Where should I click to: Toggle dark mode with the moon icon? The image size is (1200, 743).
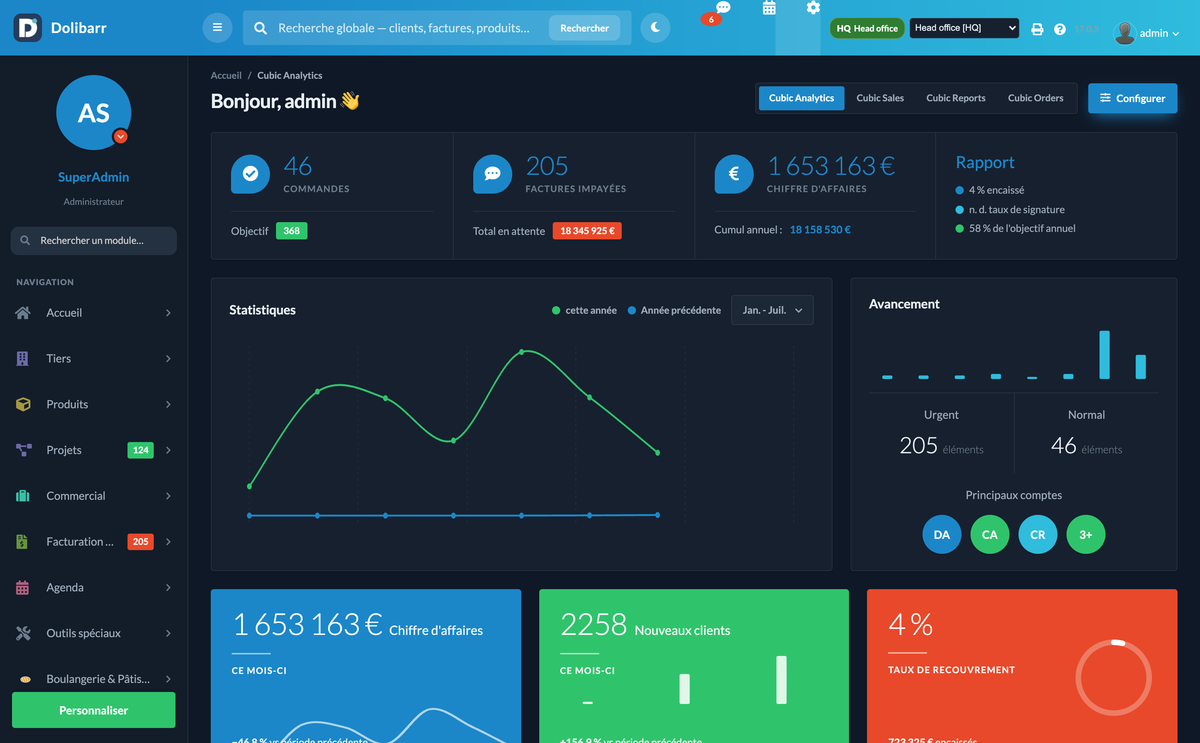coord(655,28)
